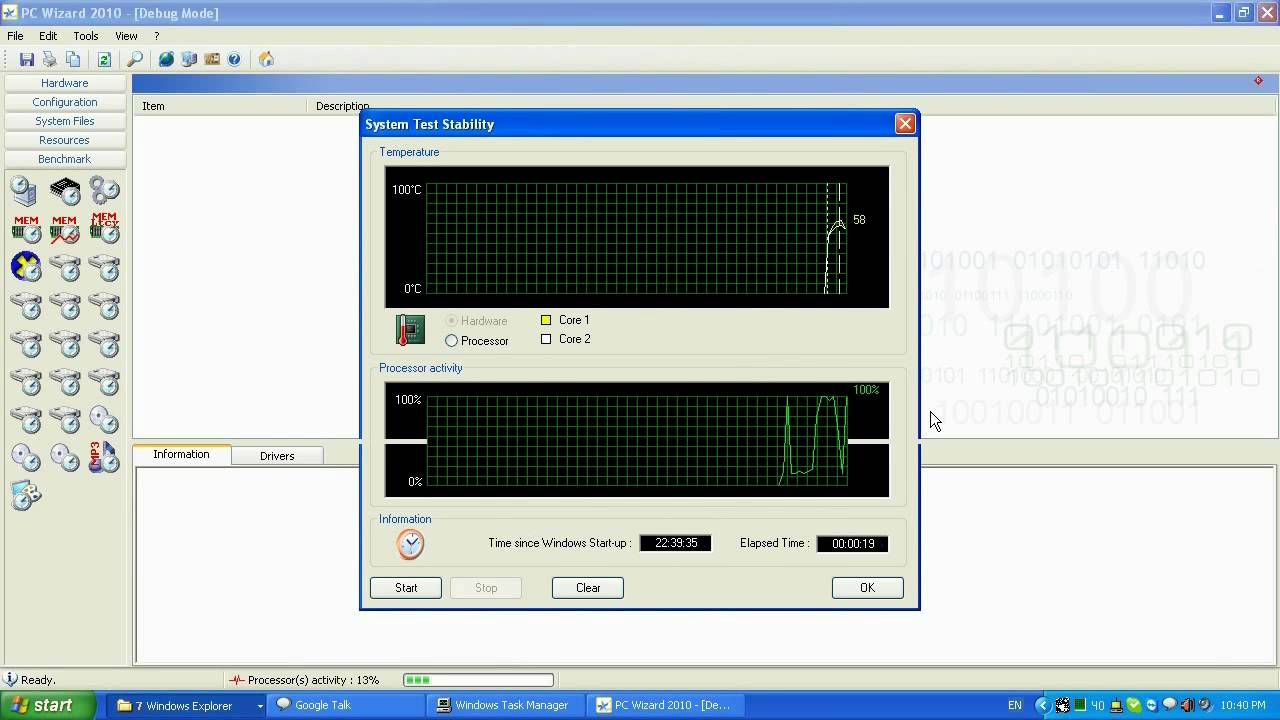Screen dimensions: 1280x720
Task: Toggle the Core 2 checkbox
Action: click(x=546, y=339)
